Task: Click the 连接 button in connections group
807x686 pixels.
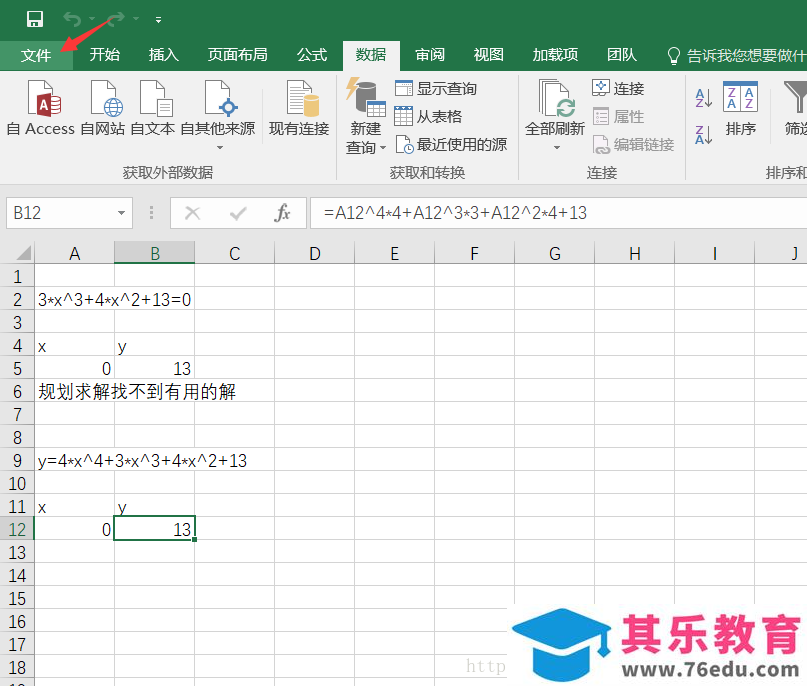Action: (x=618, y=89)
